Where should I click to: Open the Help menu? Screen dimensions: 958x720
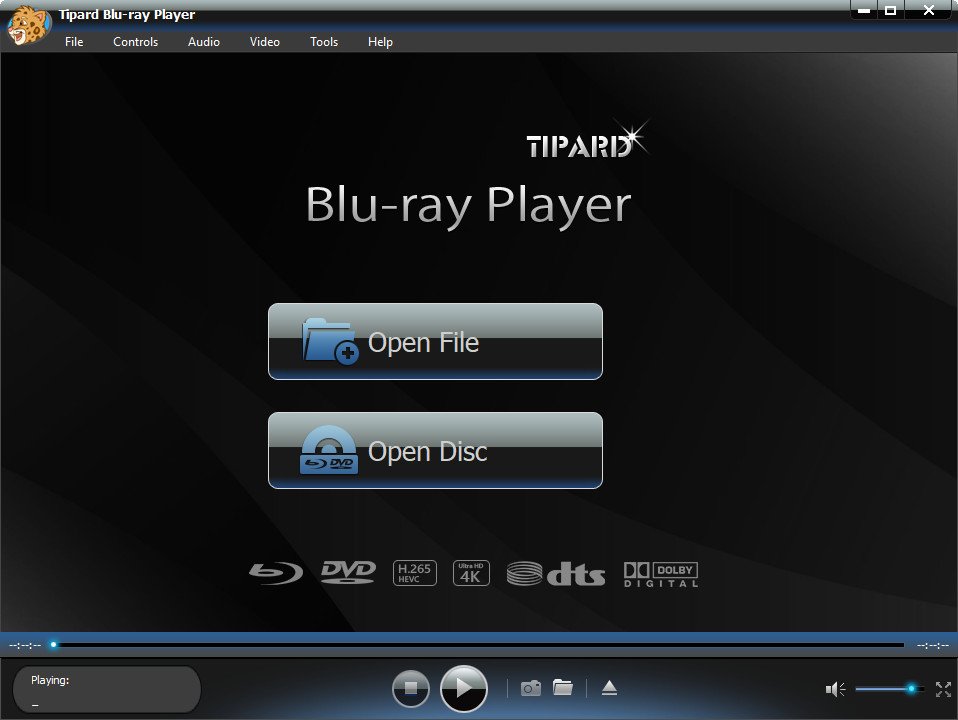point(380,42)
